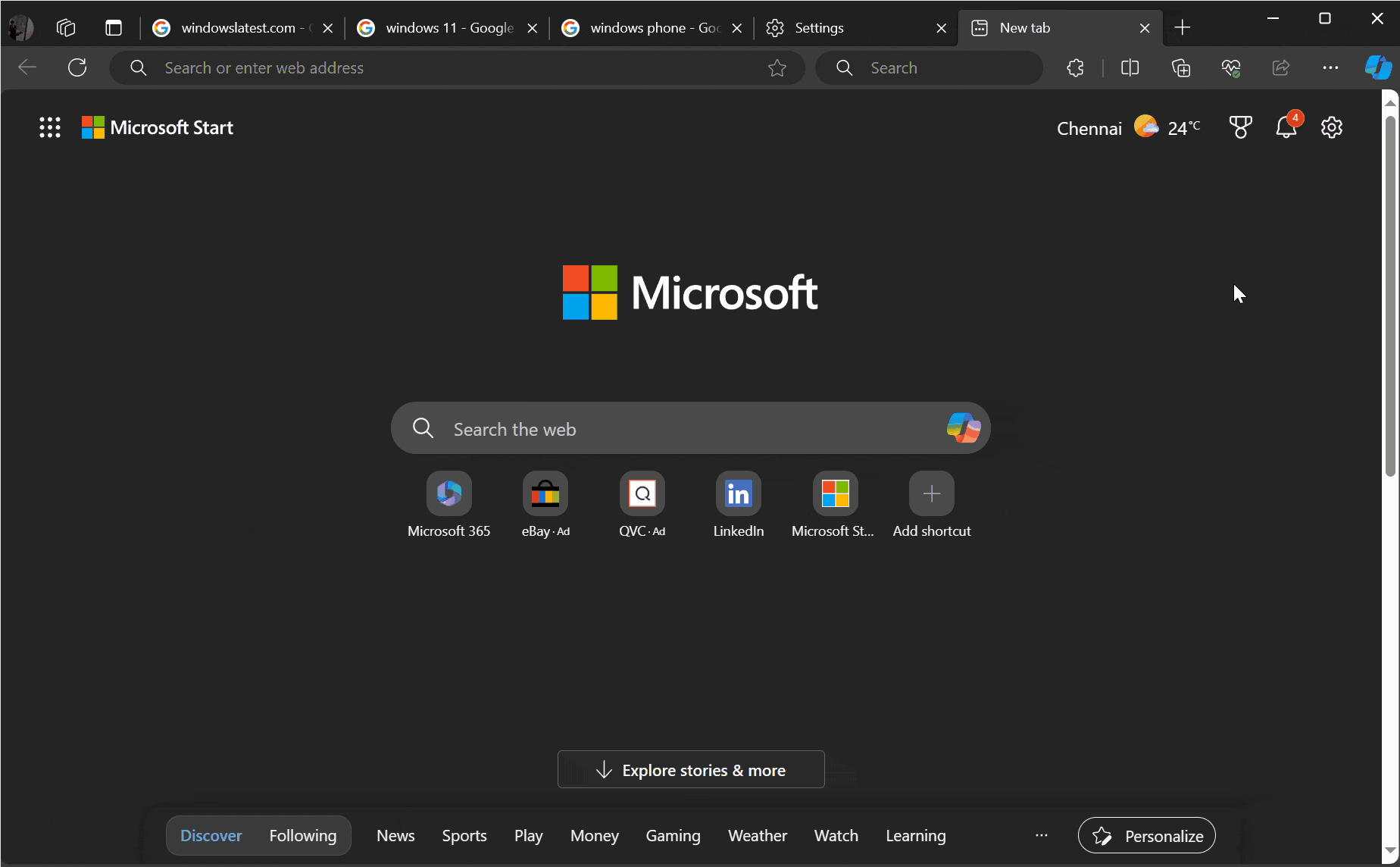Select the Following feed tab
Viewport: 1400px width, 867px height.
coord(302,835)
